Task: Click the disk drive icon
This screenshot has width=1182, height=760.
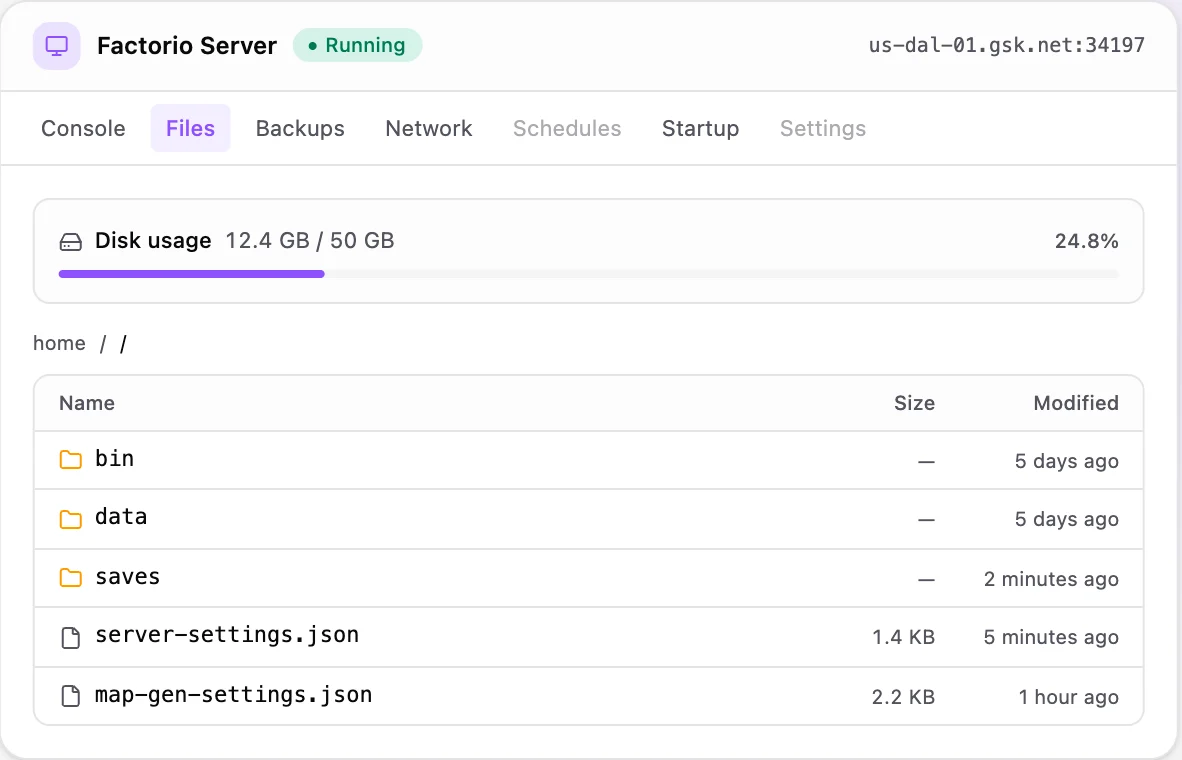Action: point(70,242)
